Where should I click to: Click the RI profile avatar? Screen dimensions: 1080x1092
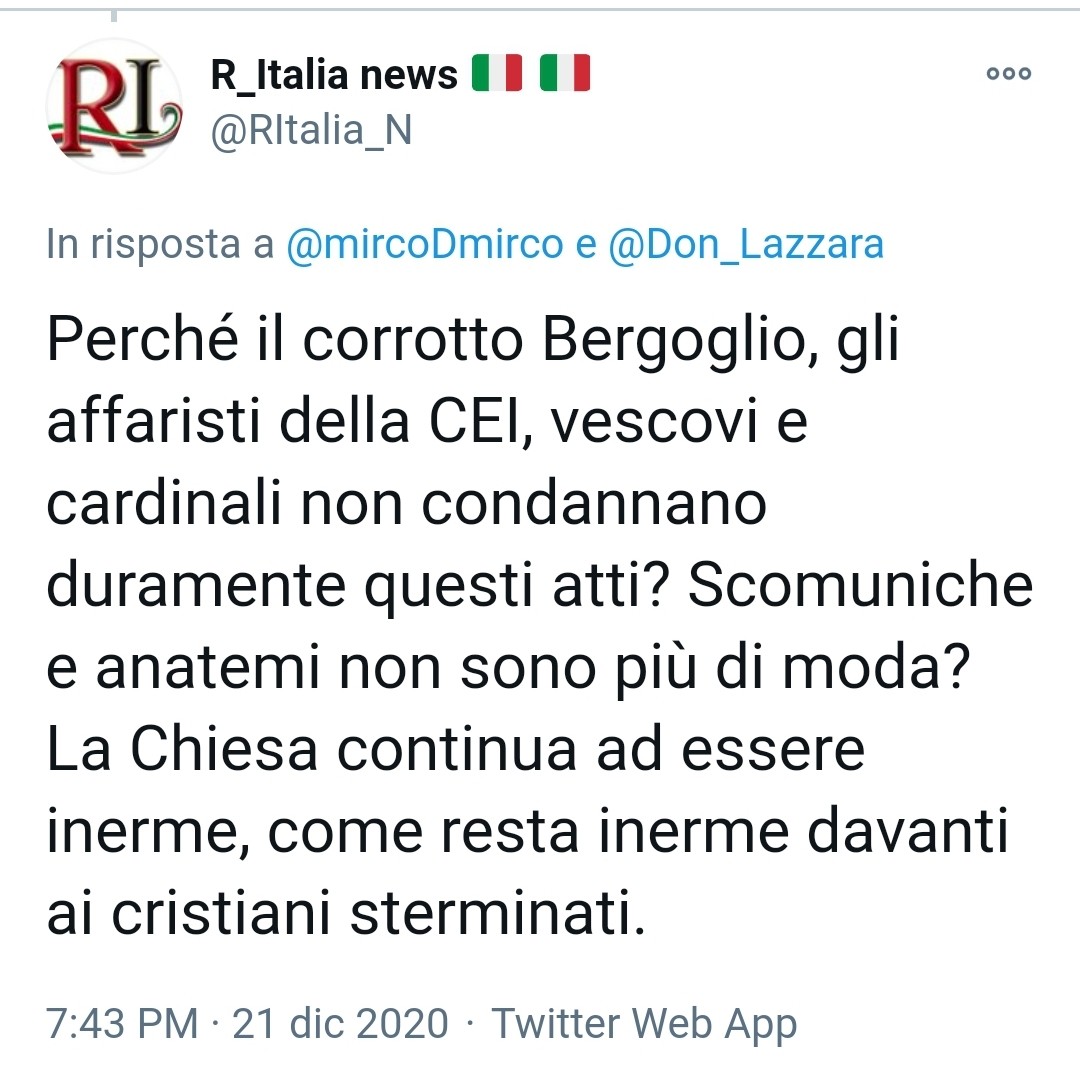point(114,106)
